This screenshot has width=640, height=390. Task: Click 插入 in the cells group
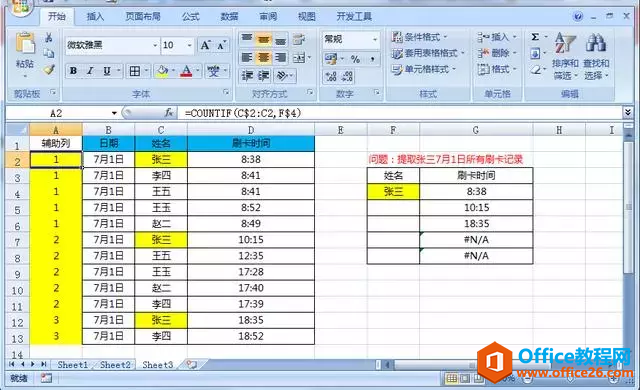pyautogui.click(x=497, y=37)
